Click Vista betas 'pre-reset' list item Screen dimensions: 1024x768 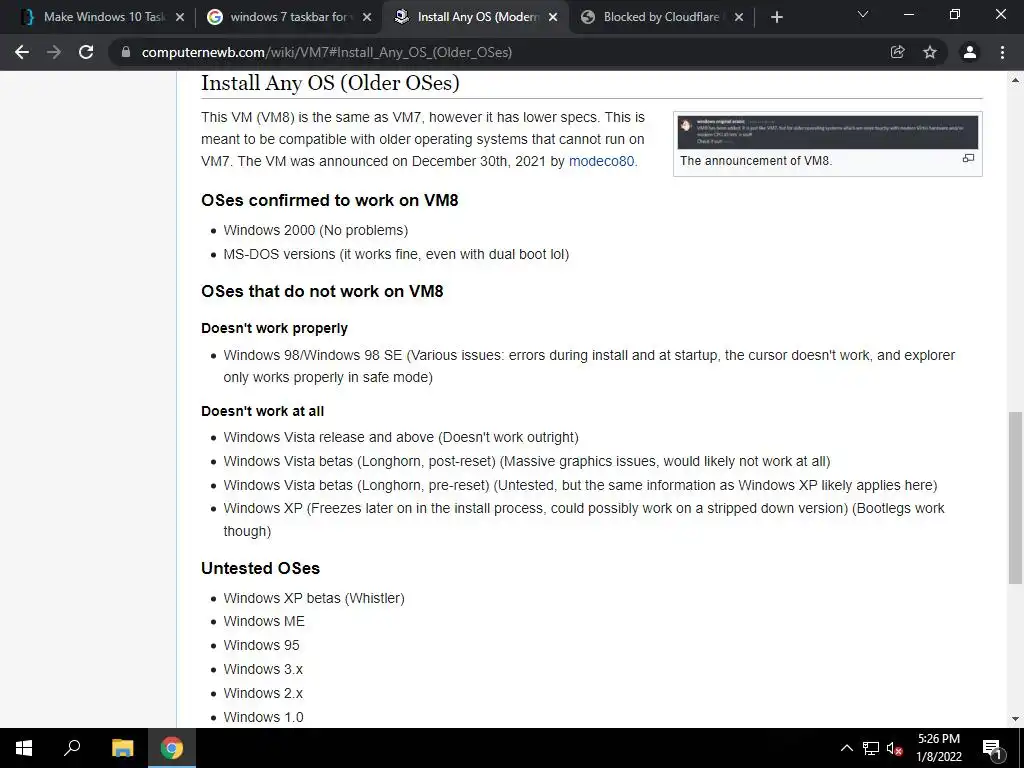click(x=580, y=485)
